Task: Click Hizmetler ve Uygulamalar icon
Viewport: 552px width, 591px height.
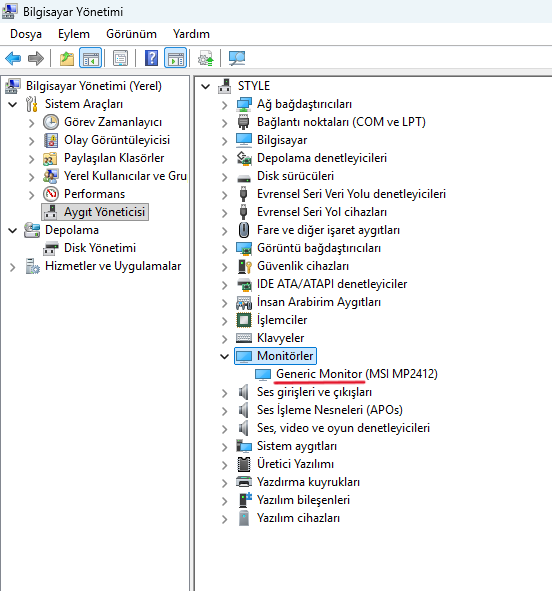Action: click(33, 266)
